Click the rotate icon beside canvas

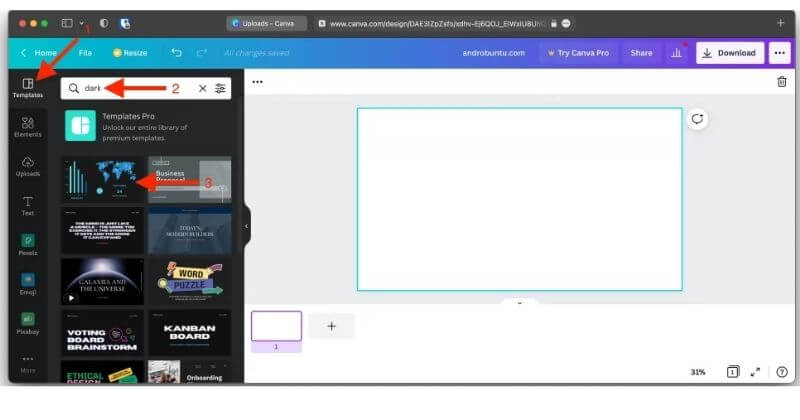(697, 119)
